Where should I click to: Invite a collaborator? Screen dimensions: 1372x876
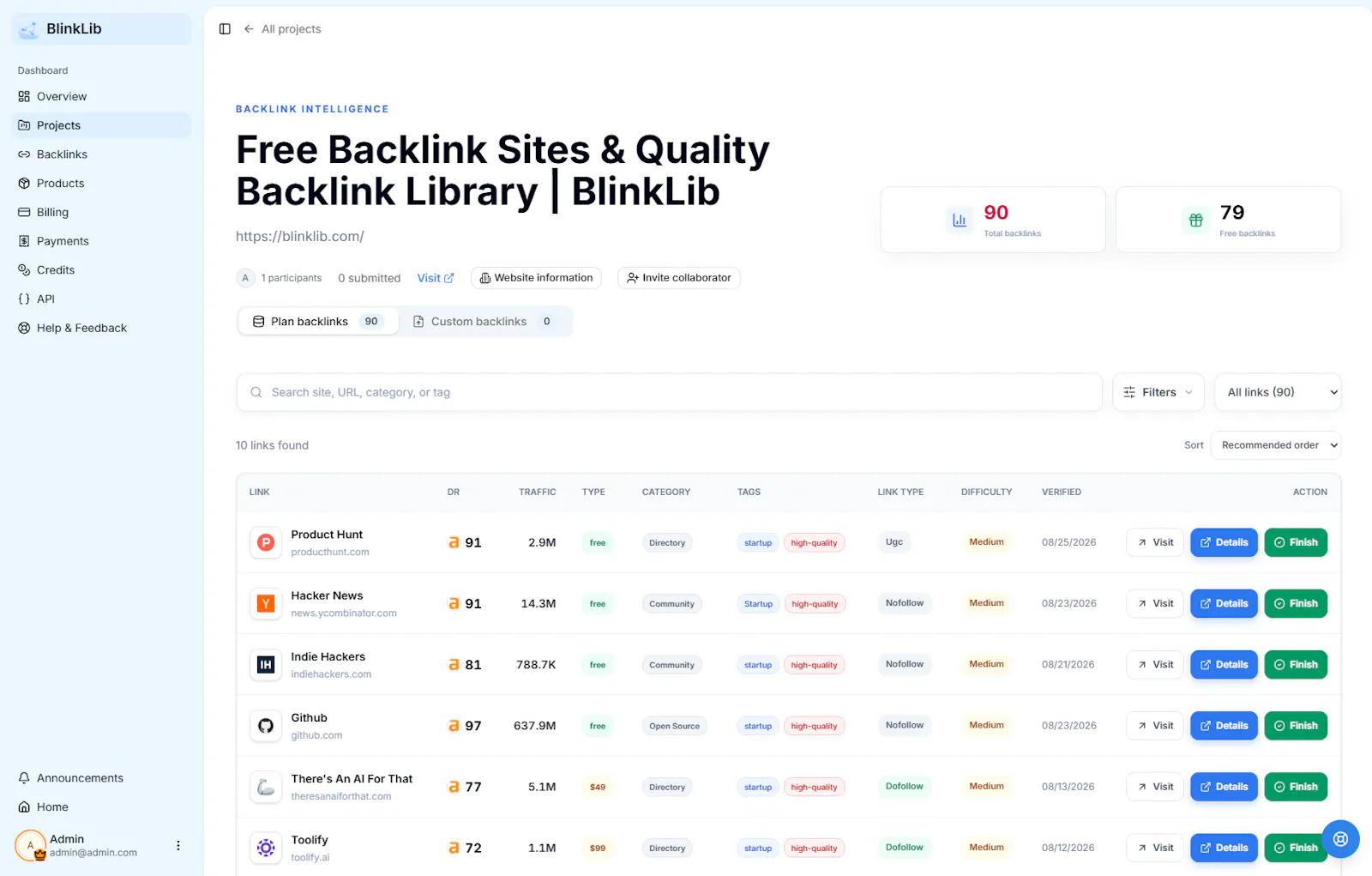(679, 278)
